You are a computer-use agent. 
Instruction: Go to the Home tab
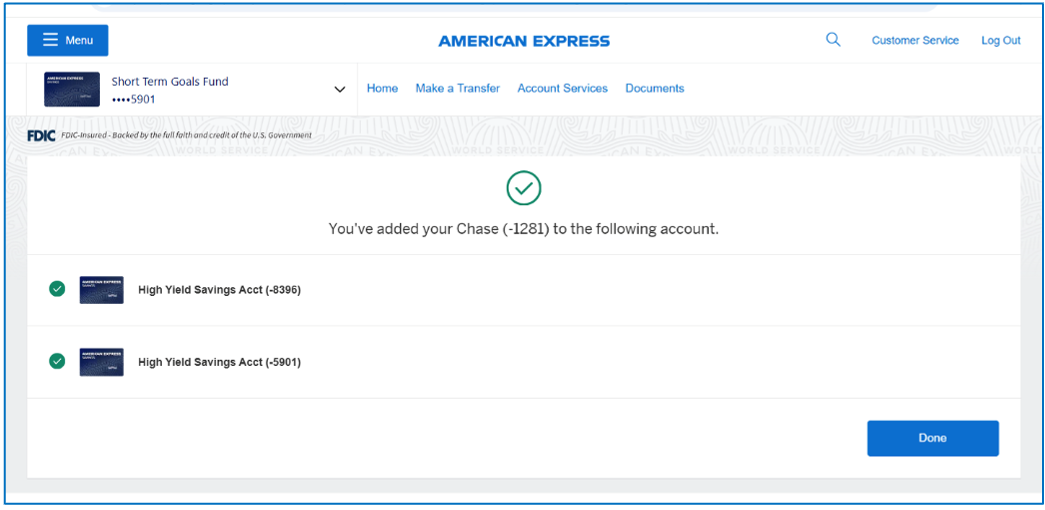[x=382, y=88]
